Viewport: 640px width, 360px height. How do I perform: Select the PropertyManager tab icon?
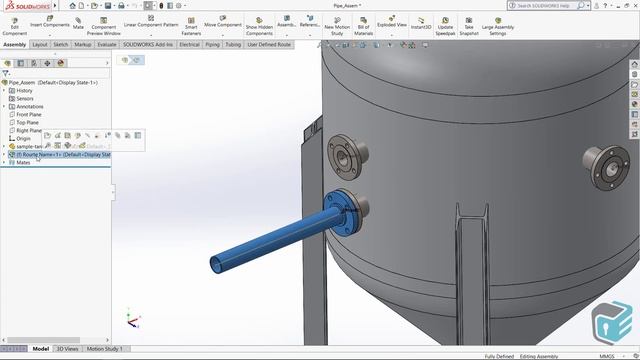pos(21,63)
